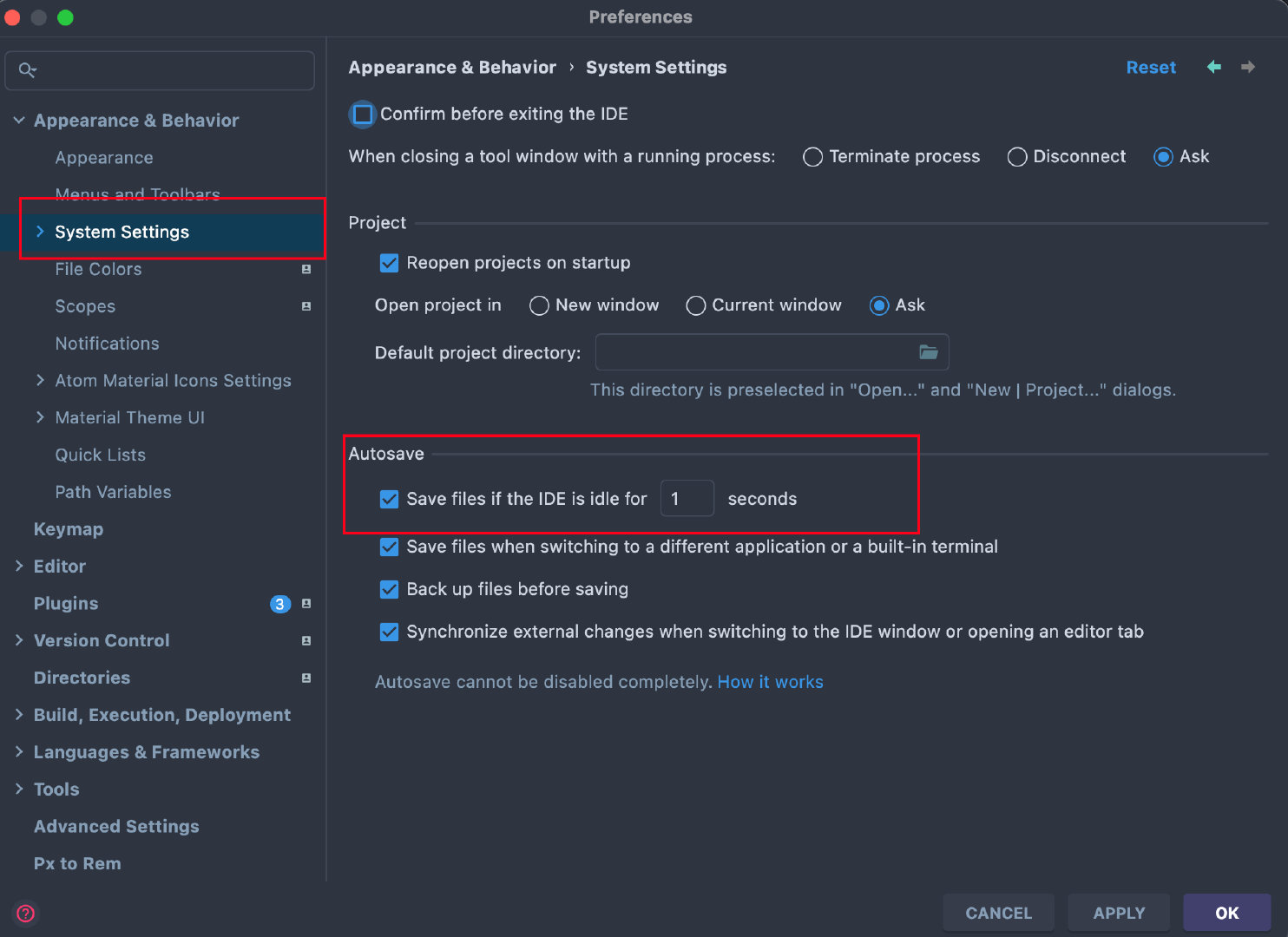
Task: Click the idle seconds input field
Action: pos(687,499)
